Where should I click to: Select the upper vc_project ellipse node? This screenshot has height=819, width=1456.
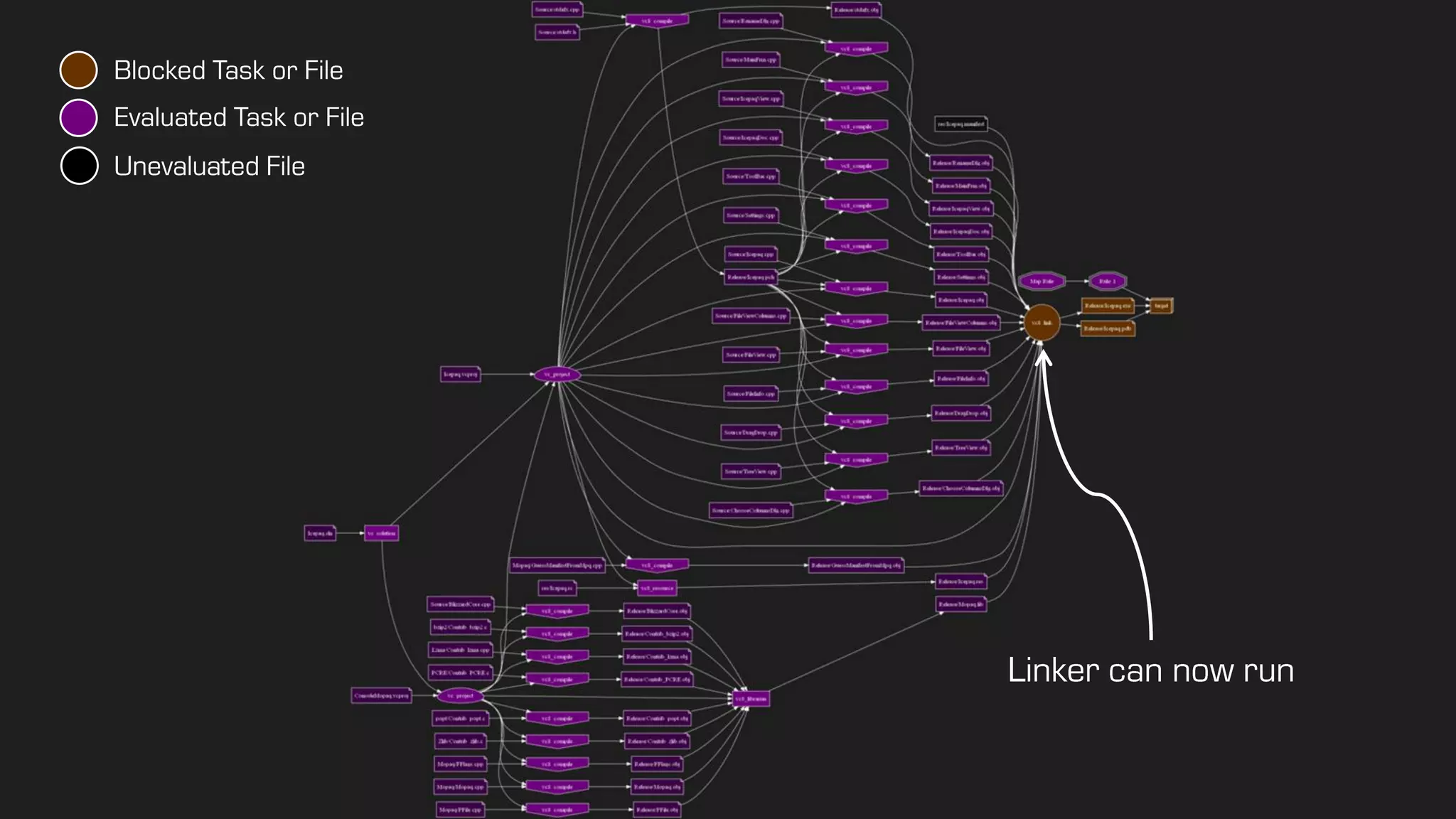click(557, 375)
